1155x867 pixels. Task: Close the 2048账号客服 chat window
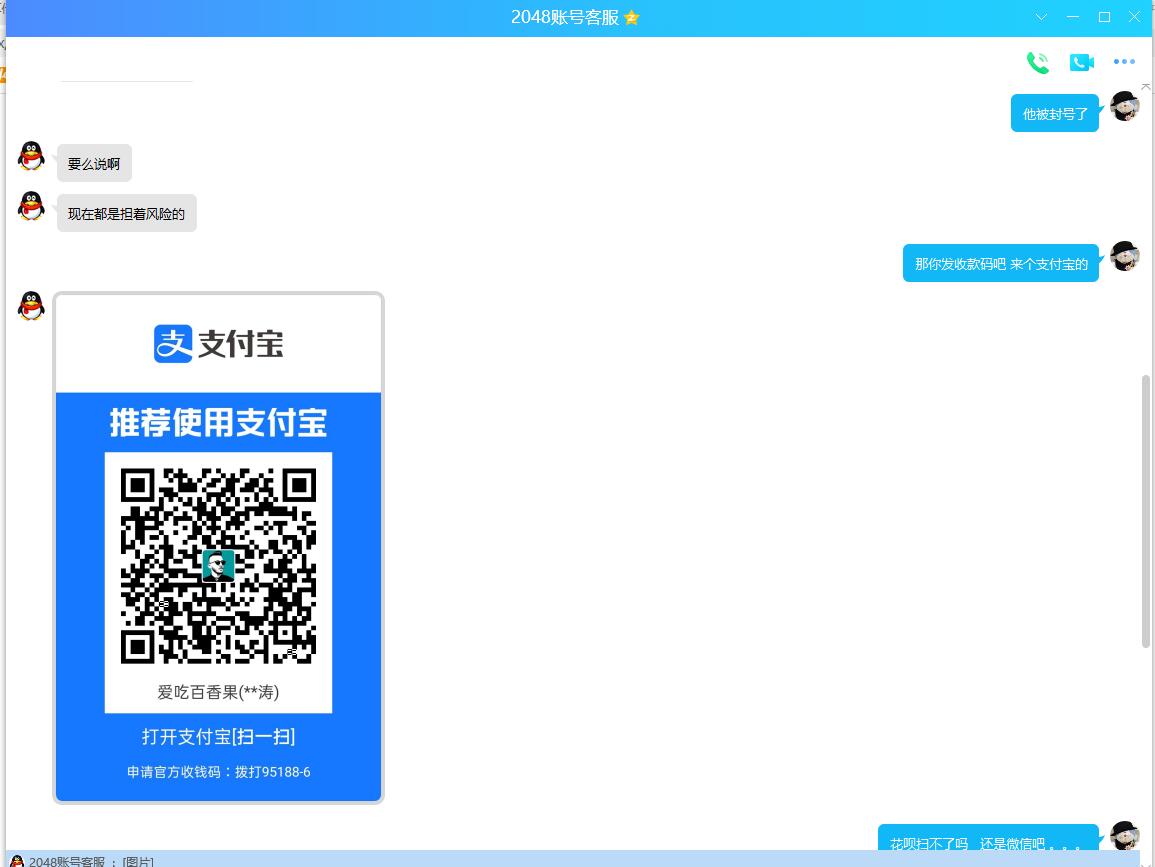tap(1134, 17)
